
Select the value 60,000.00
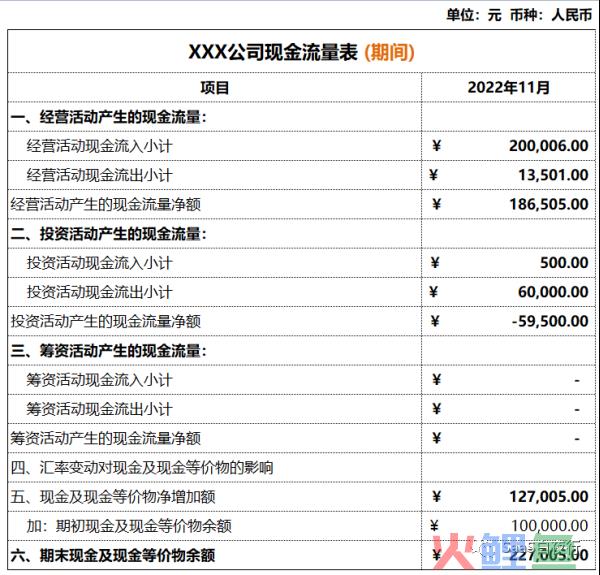point(553,292)
